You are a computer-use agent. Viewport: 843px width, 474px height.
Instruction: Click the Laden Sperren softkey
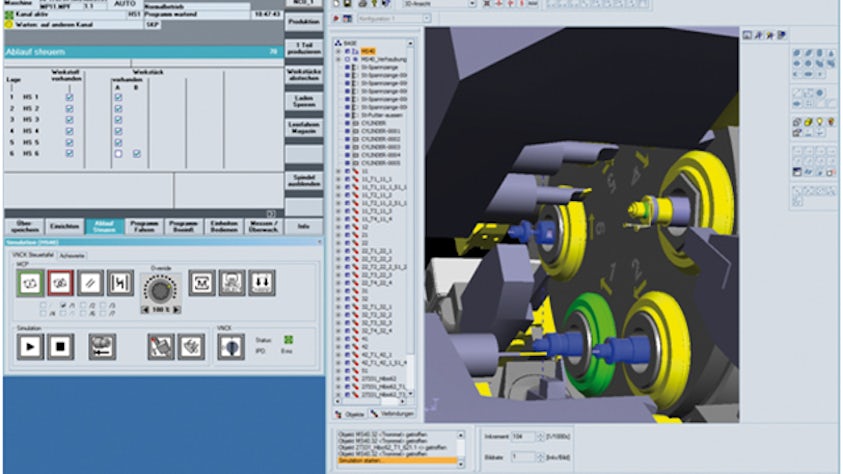click(304, 101)
